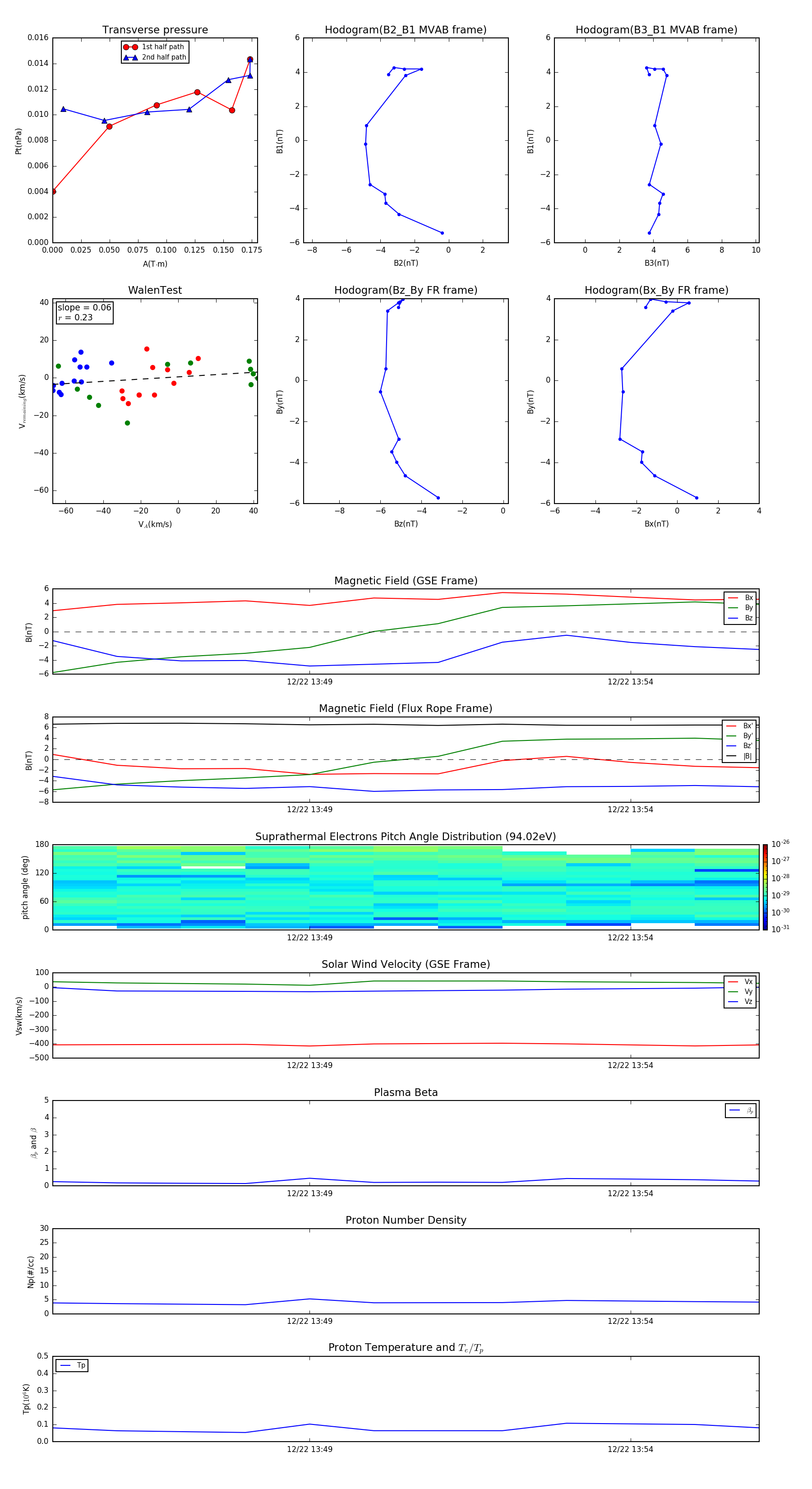Click the Transverse pressure plot title
The image size is (812, 1489).
tap(155, 30)
